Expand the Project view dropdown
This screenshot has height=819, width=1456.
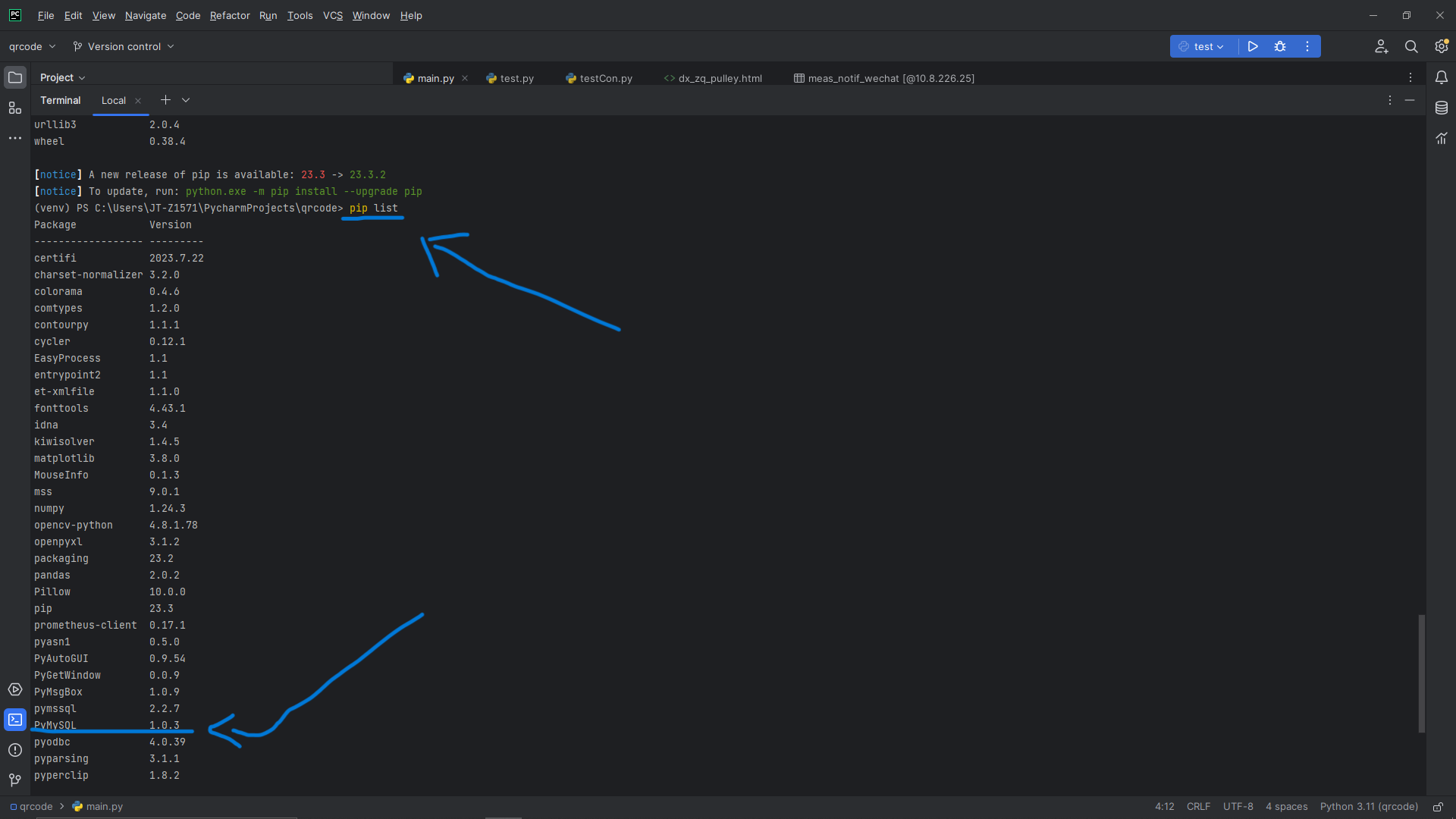click(x=63, y=77)
